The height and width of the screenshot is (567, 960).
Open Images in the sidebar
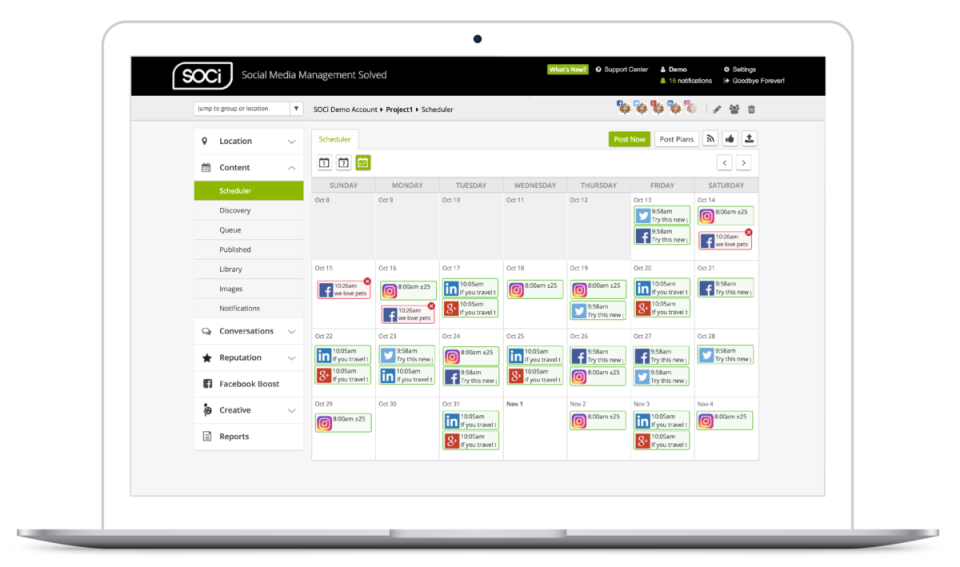(x=249, y=289)
